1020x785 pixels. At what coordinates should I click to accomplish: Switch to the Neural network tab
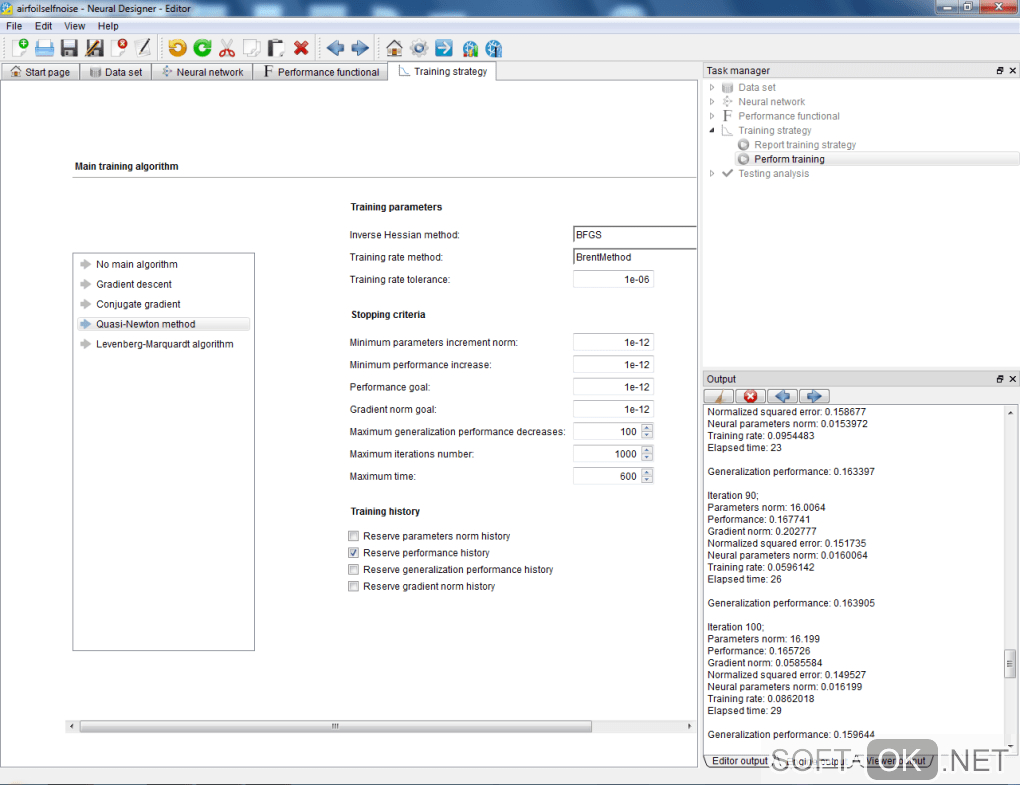(202, 72)
